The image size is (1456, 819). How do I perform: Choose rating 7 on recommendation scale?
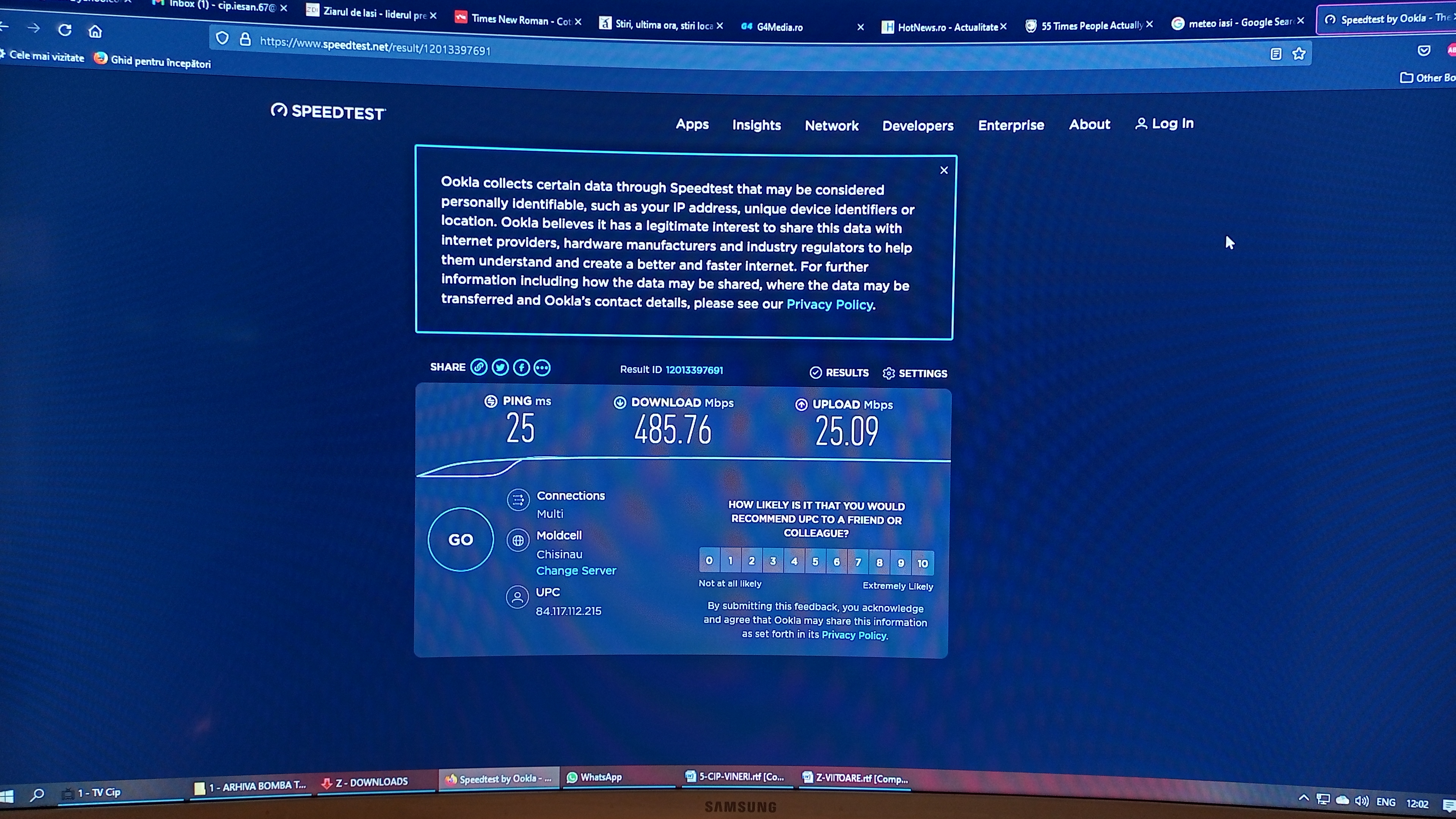[858, 562]
